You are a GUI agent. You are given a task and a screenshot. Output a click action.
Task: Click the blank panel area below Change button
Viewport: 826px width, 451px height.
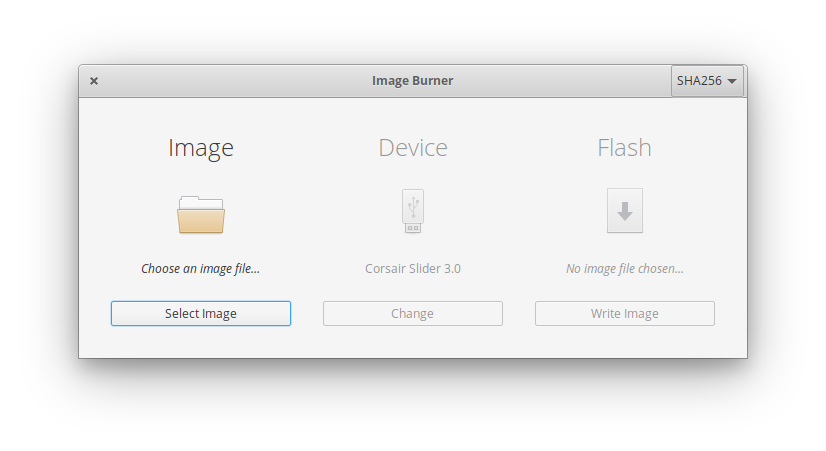[x=413, y=342]
